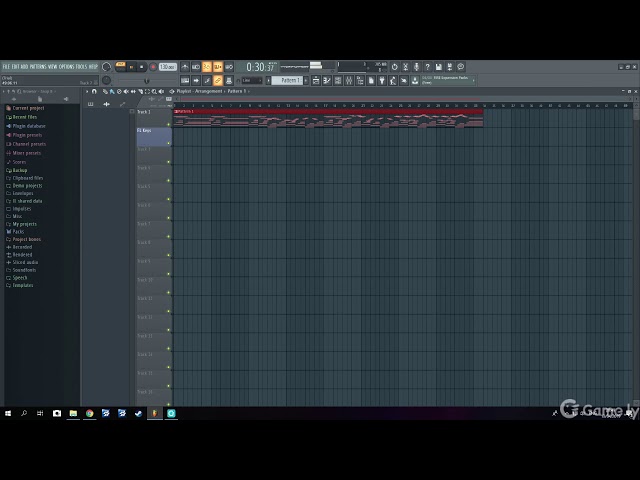The image size is (640, 480).
Task: Click the microphone recording icon
Action: pos(416,67)
